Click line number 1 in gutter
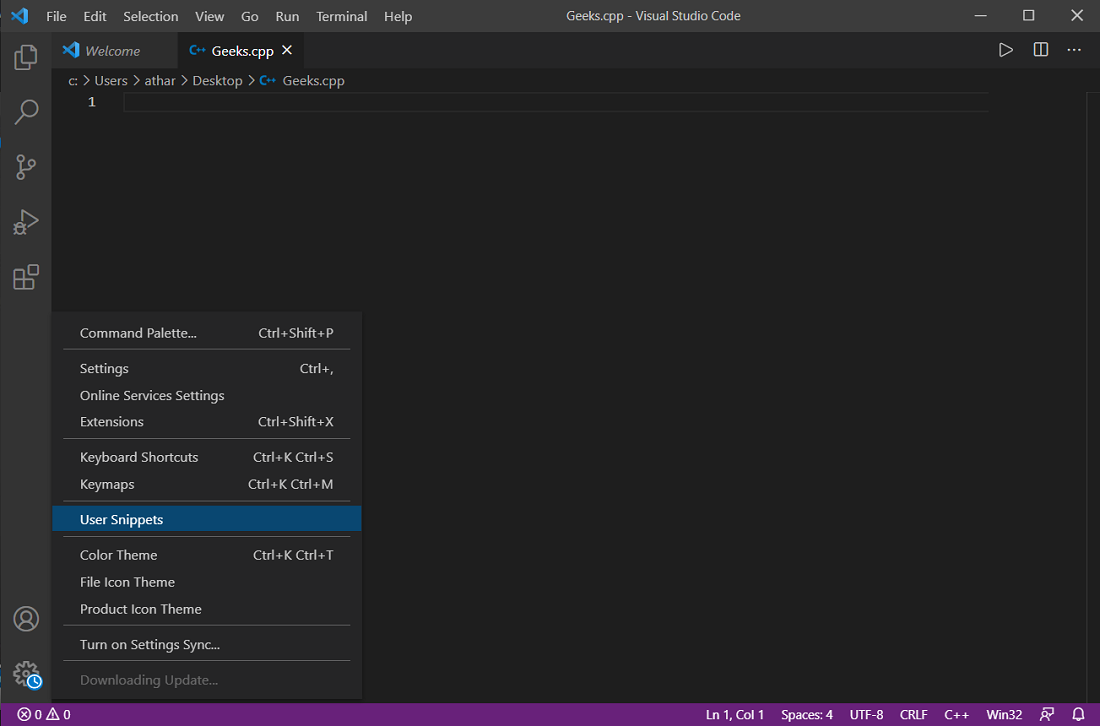Screen dimensions: 1100x726 (x=92, y=102)
